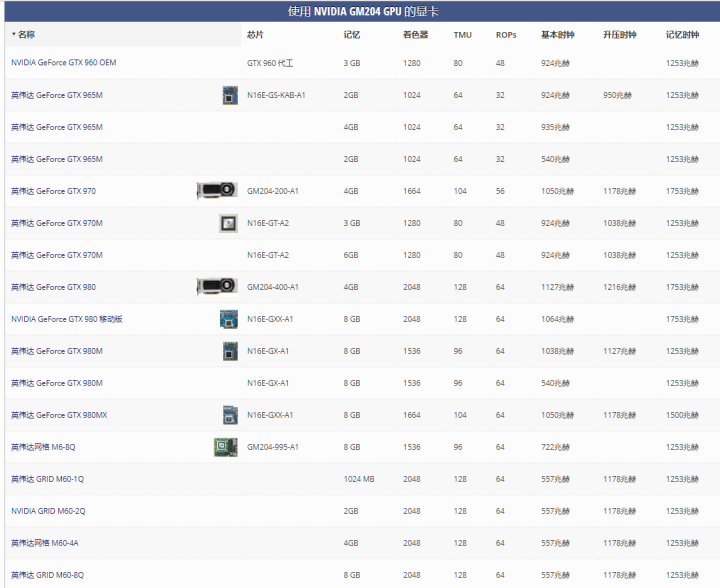Screen dimensions: 720x588
Task: Open the GTX 965M chip thumbnail beside N16E-GS-KAB-A1
Action: [230, 95]
